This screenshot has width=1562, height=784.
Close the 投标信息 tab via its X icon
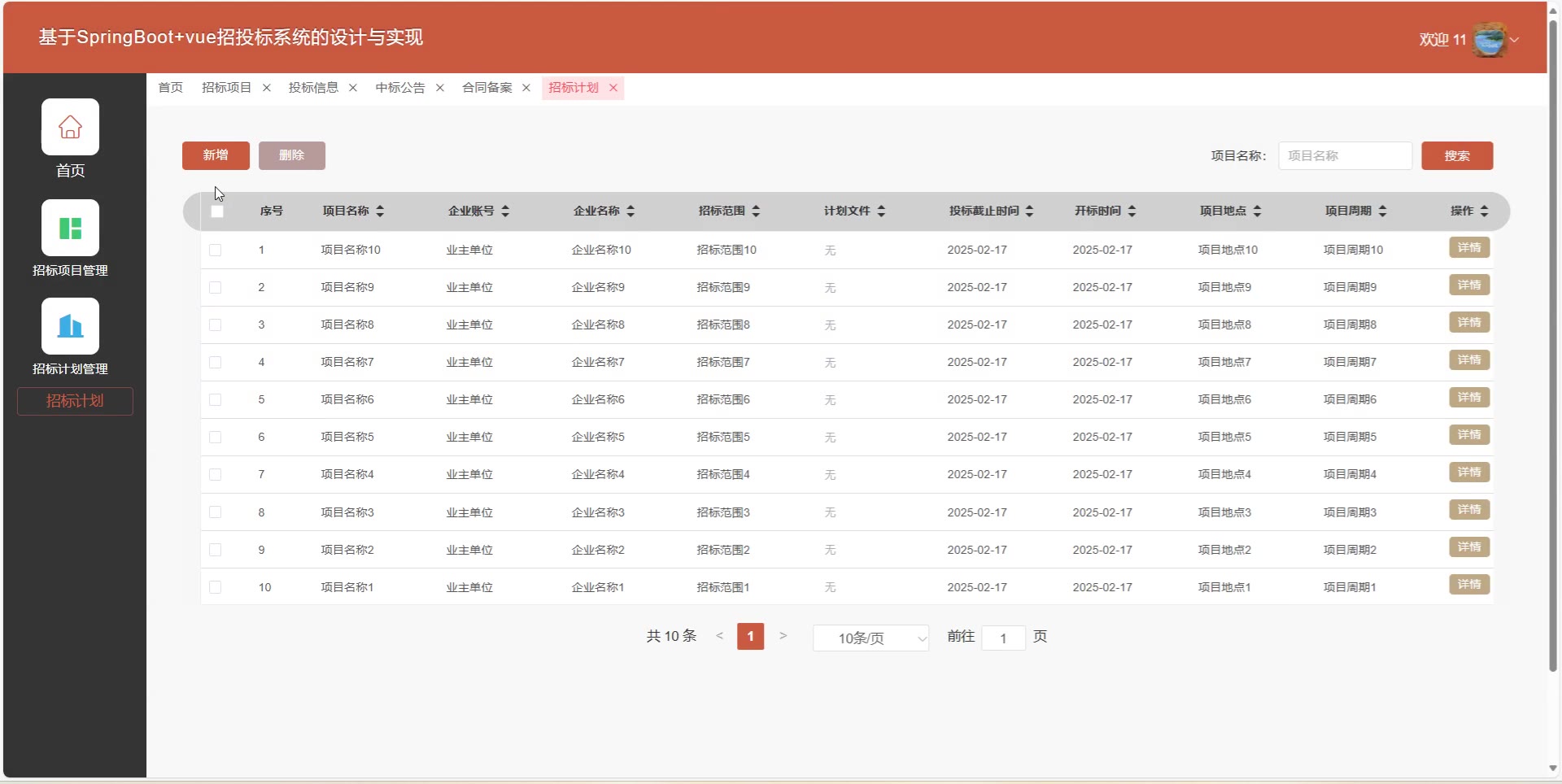point(353,88)
